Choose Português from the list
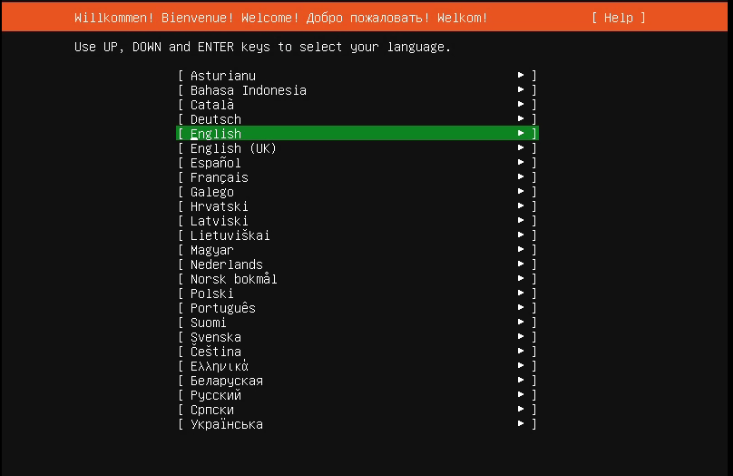The image size is (733, 476). [357, 307]
